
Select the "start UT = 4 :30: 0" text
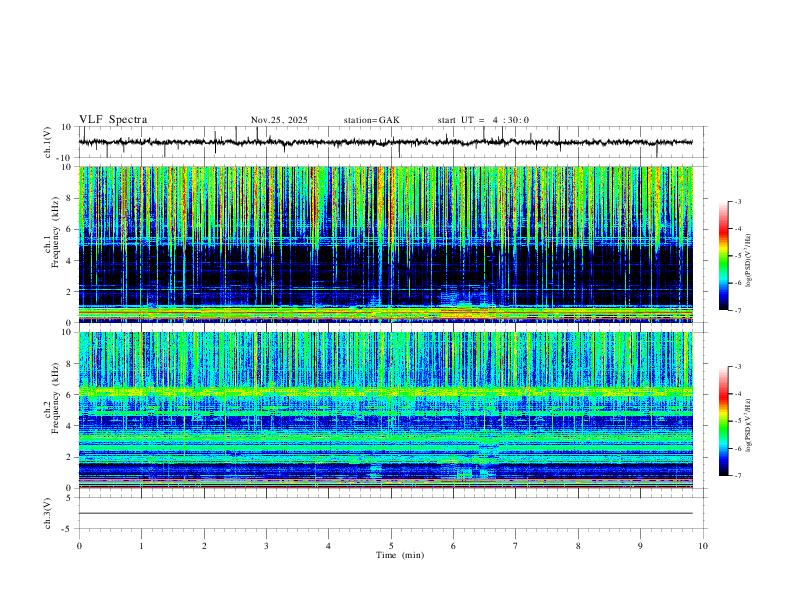483,120
